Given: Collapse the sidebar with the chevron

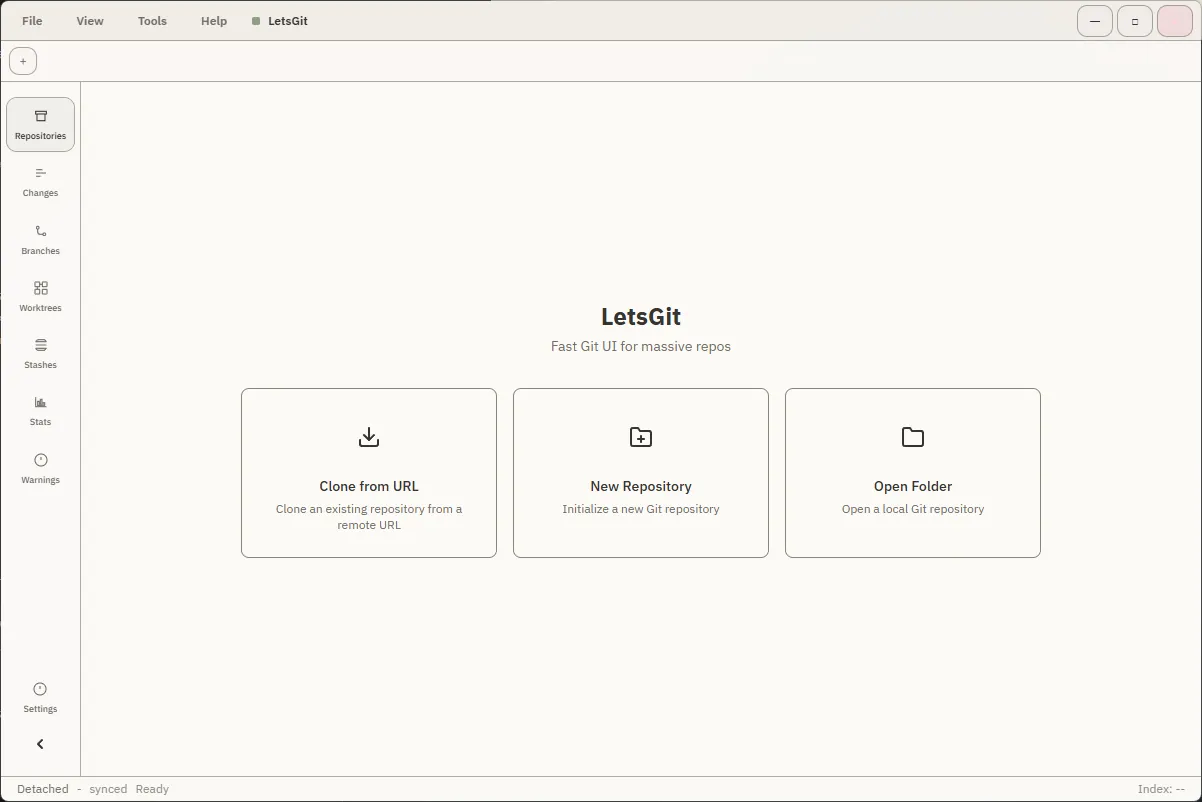Looking at the screenshot, I should [40, 744].
